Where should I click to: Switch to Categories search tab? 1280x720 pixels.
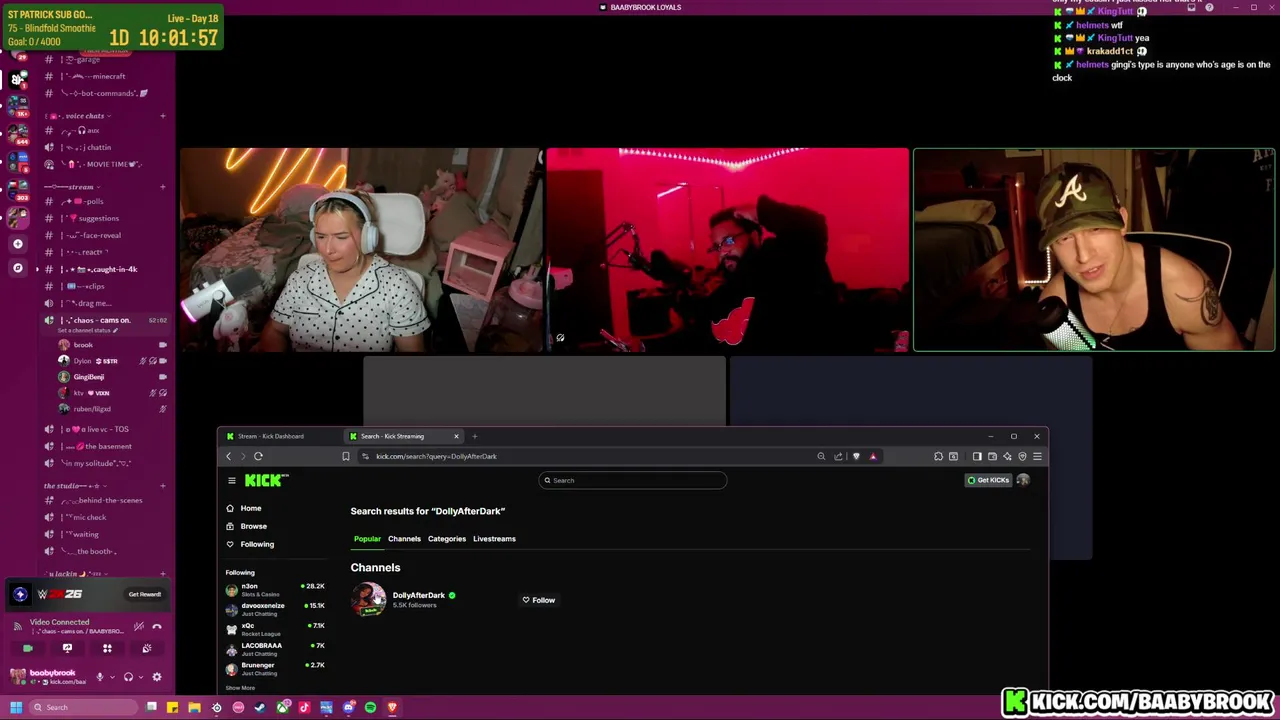pyautogui.click(x=447, y=539)
